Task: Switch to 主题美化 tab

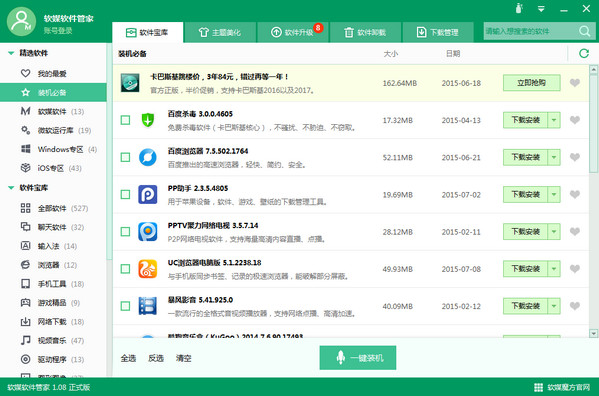Action: click(220, 32)
